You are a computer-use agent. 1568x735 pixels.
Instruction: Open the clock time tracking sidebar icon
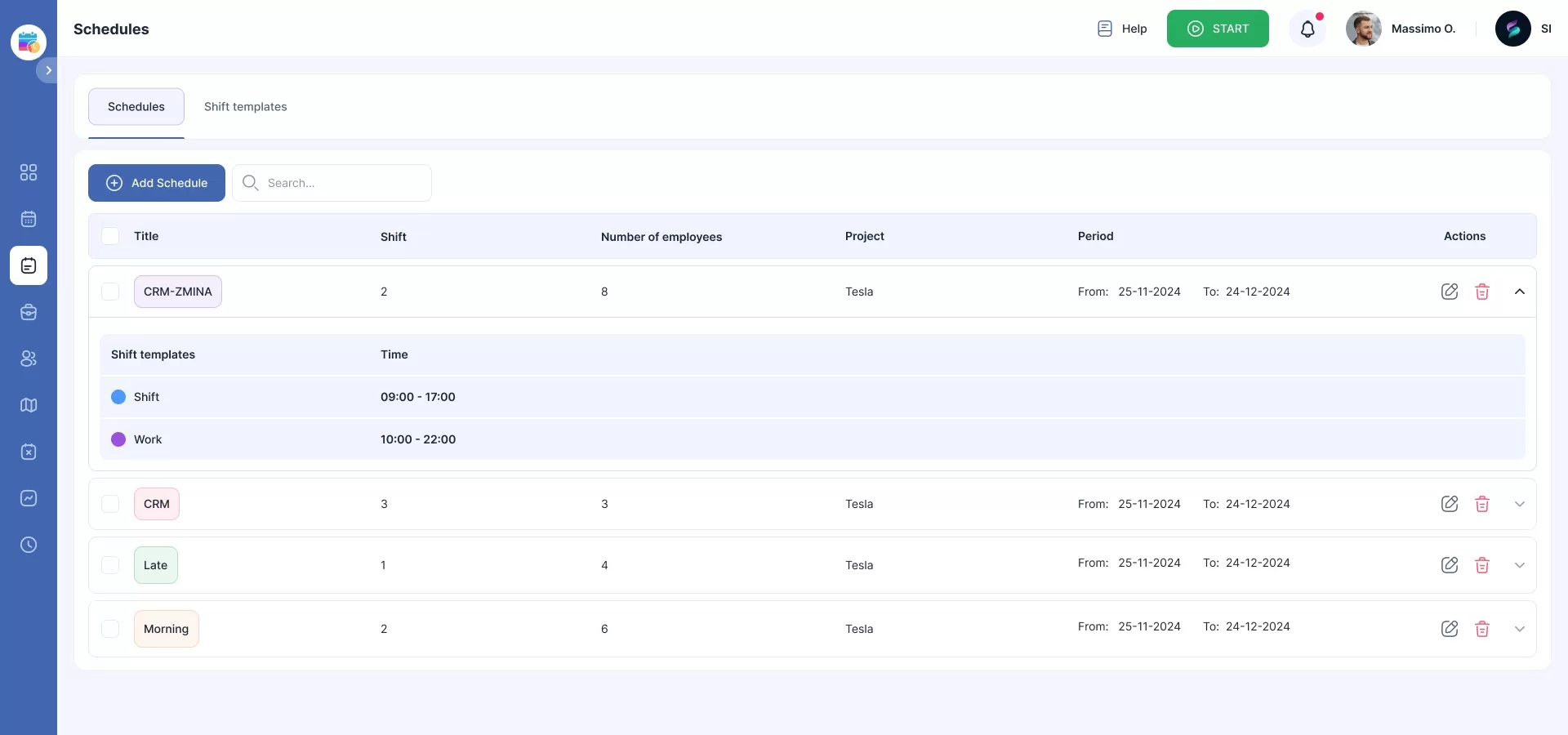[x=29, y=545]
